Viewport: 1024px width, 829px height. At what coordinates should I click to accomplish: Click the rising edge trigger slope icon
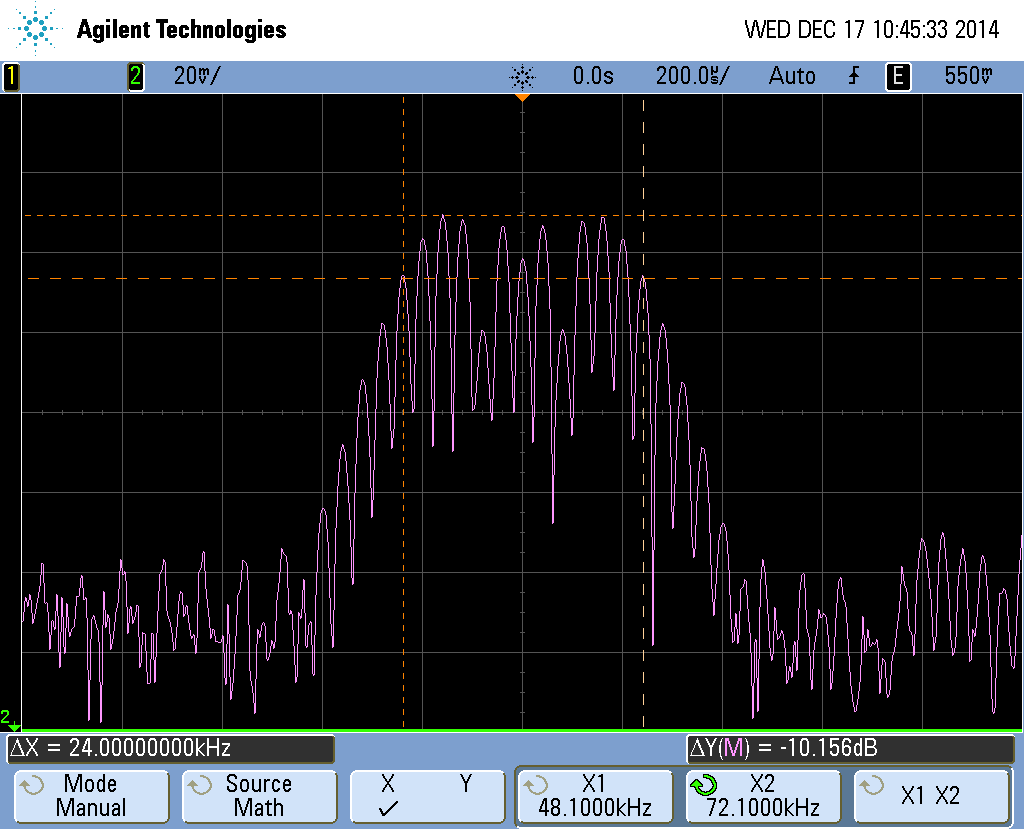(854, 77)
